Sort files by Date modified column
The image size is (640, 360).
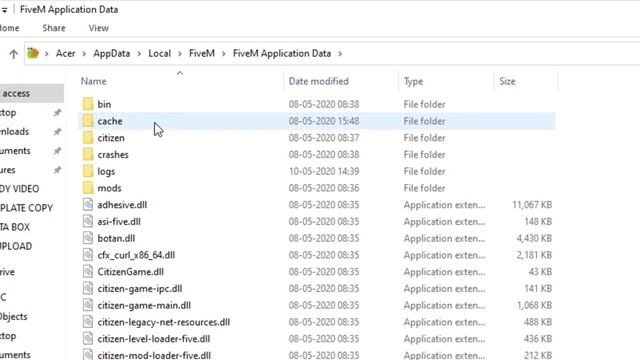click(318, 81)
